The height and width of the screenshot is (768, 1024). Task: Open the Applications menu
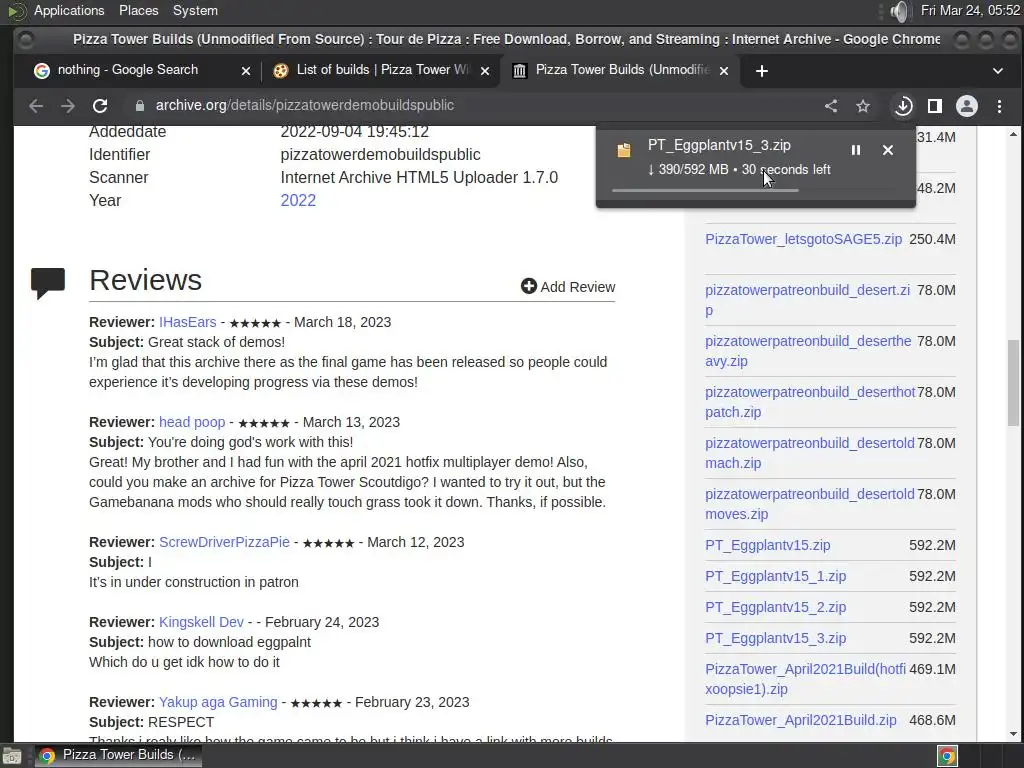[69, 10]
